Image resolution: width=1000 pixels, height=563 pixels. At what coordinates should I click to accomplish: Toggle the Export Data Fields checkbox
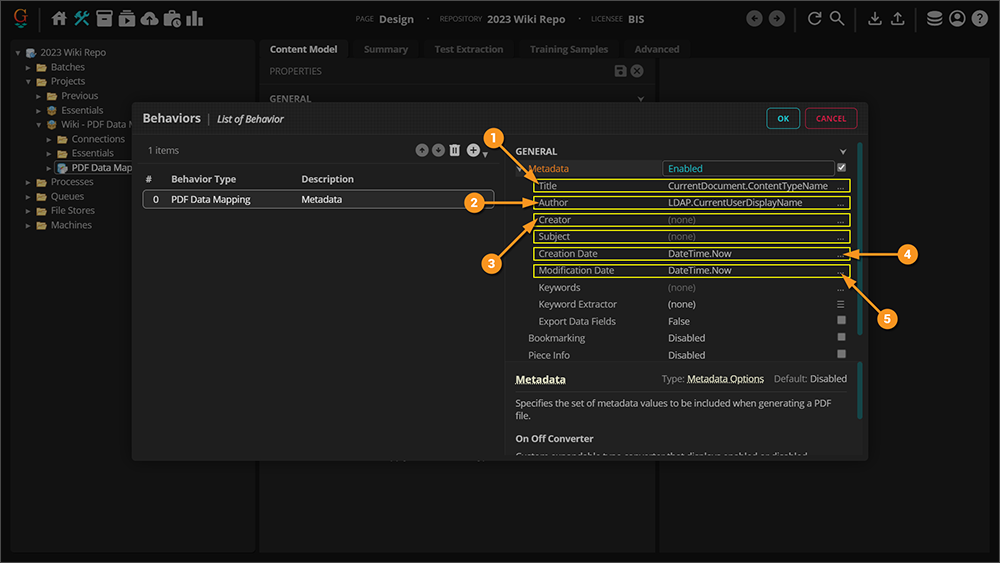click(x=841, y=321)
